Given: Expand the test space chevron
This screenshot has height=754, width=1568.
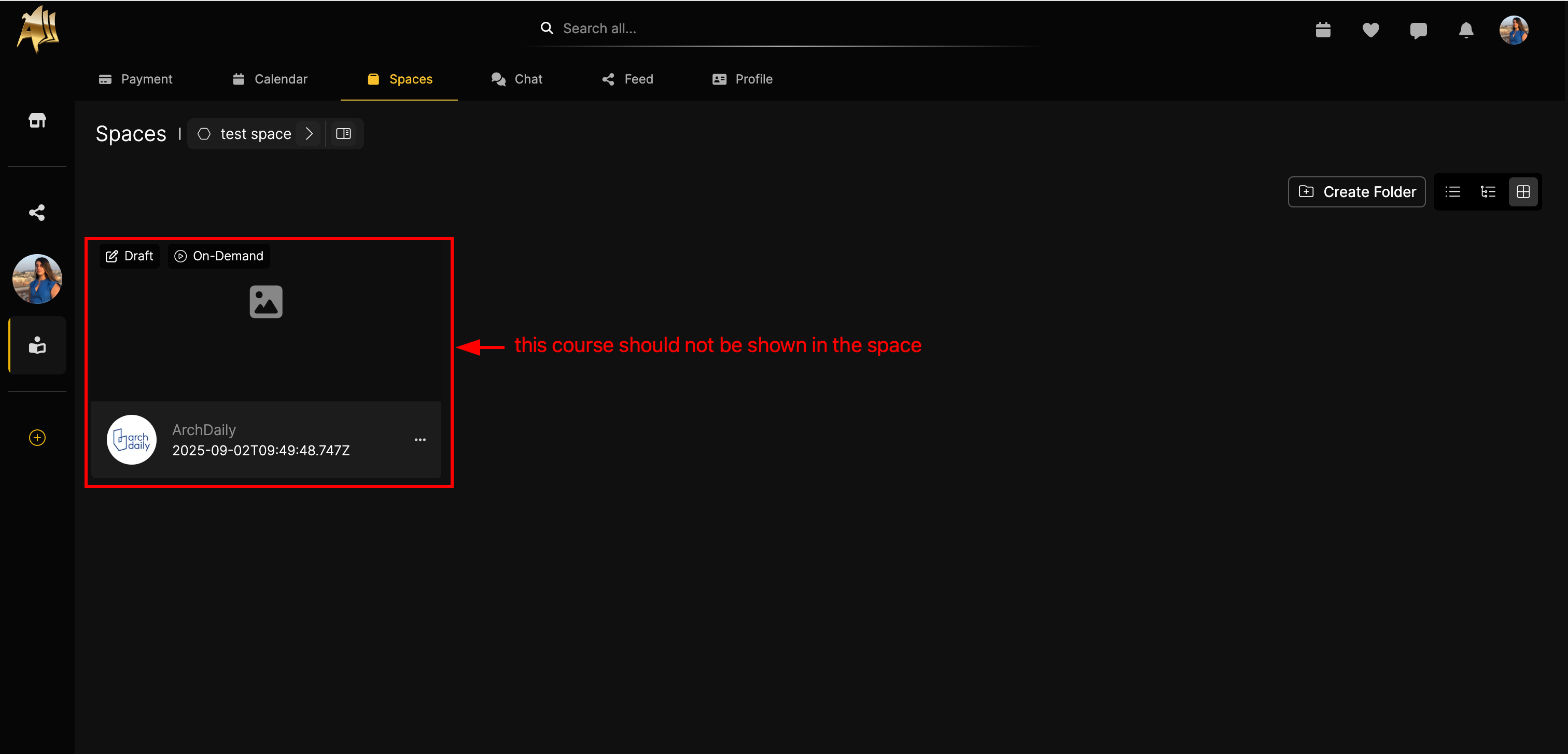Looking at the screenshot, I should click(x=309, y=133).
